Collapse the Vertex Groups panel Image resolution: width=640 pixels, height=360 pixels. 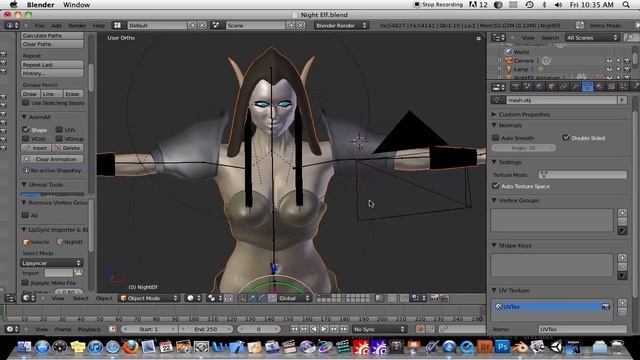click(494, 200)
